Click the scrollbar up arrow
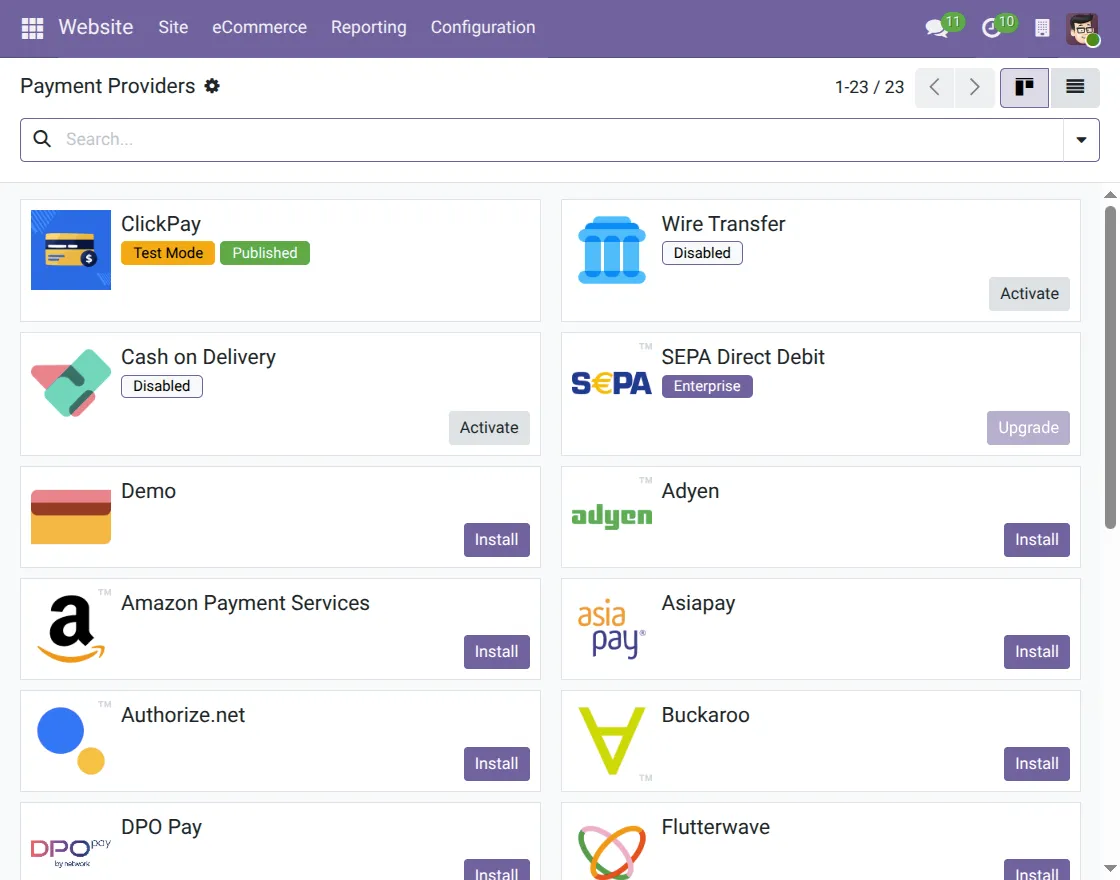Viewport: 1120px width, 880px height. [1110, 194]
